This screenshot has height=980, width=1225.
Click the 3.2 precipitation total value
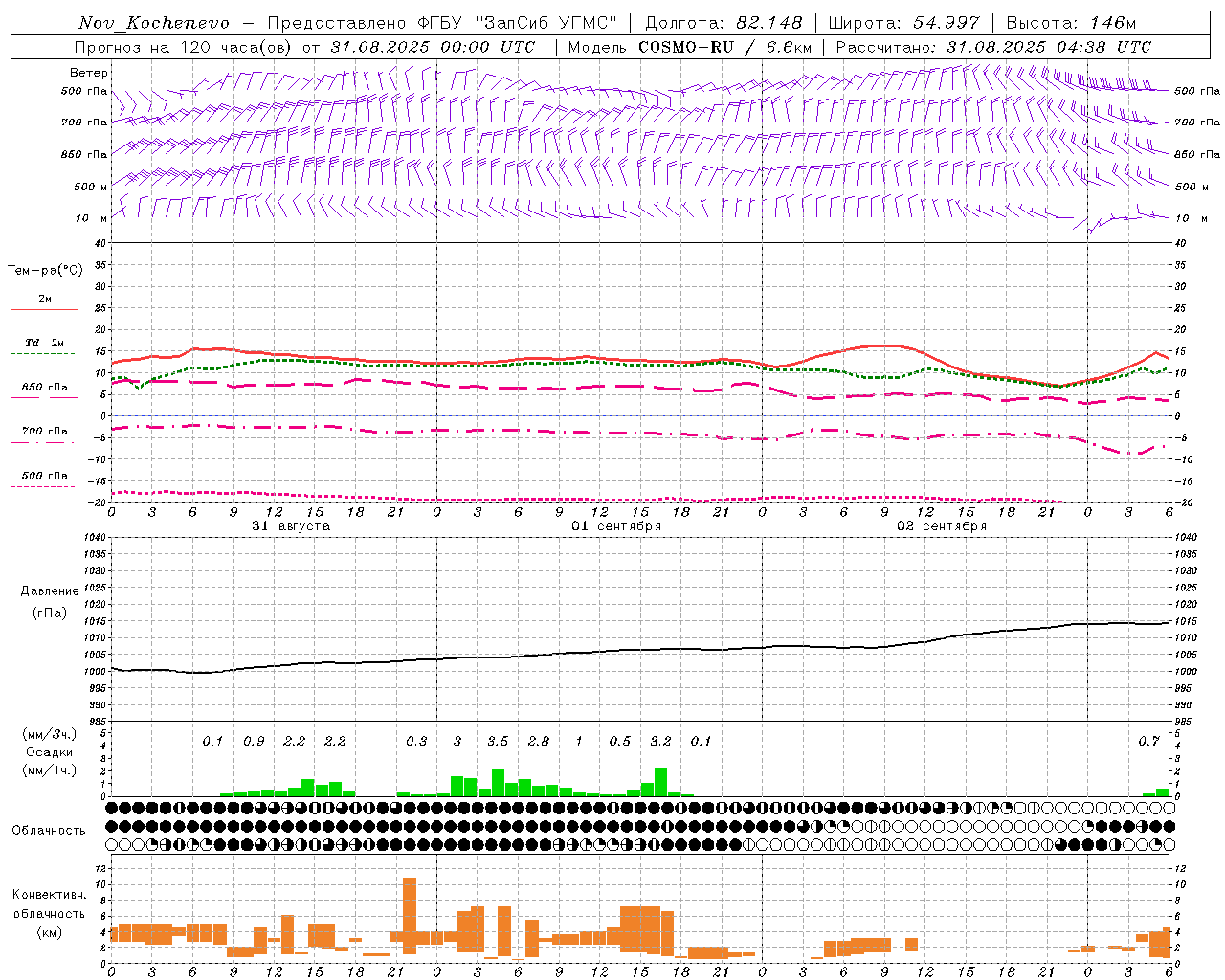pyautogui.click(x=660, y=742)
